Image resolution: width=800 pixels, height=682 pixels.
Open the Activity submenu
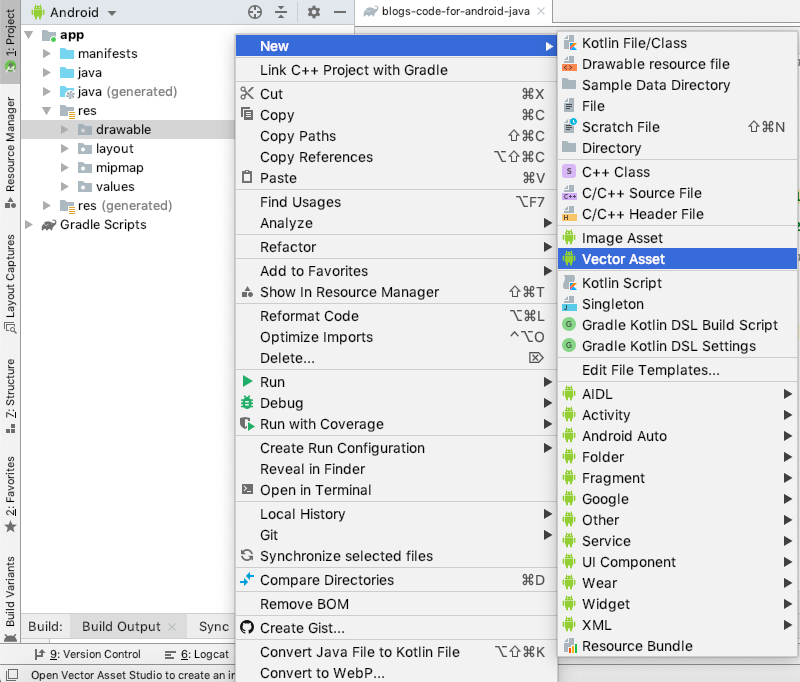click(678, 415)
